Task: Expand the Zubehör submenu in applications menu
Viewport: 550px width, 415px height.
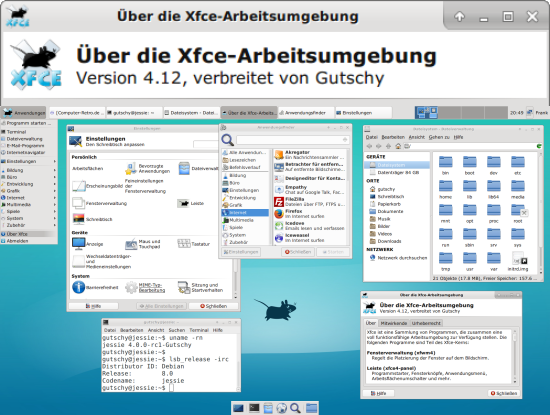Action: [x=29, y=225]
